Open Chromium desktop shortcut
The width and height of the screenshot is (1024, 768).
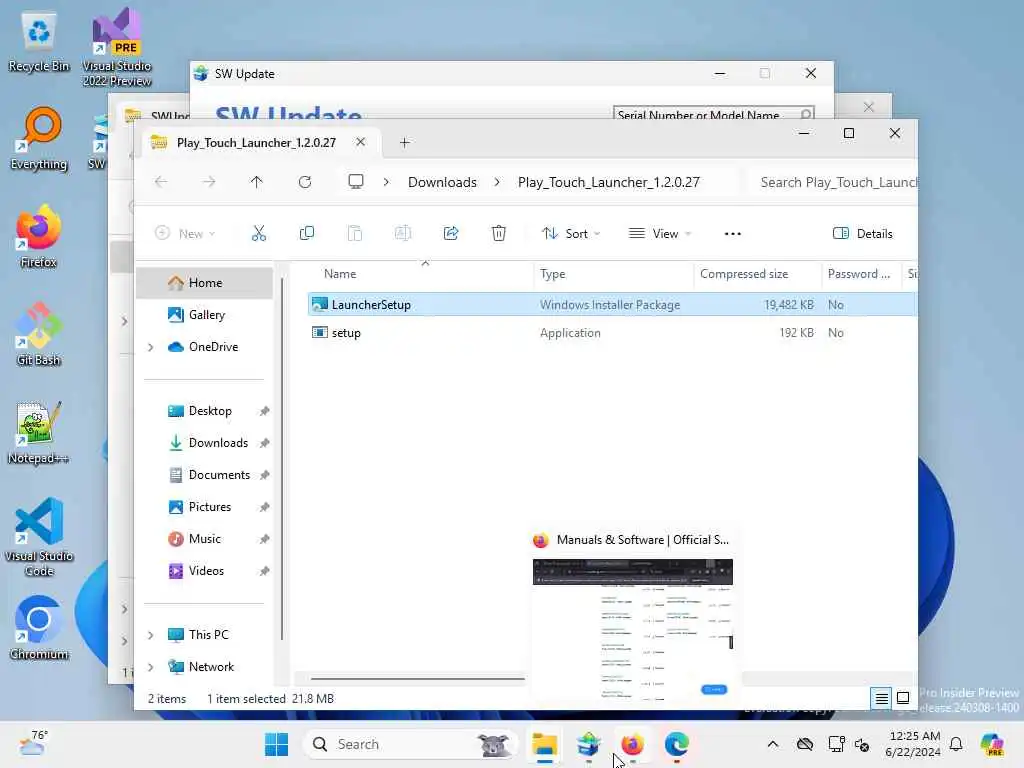coord(39,628)
